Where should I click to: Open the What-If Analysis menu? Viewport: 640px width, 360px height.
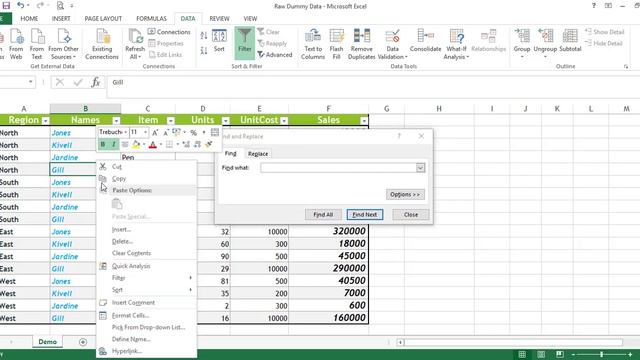pos(456,44)
